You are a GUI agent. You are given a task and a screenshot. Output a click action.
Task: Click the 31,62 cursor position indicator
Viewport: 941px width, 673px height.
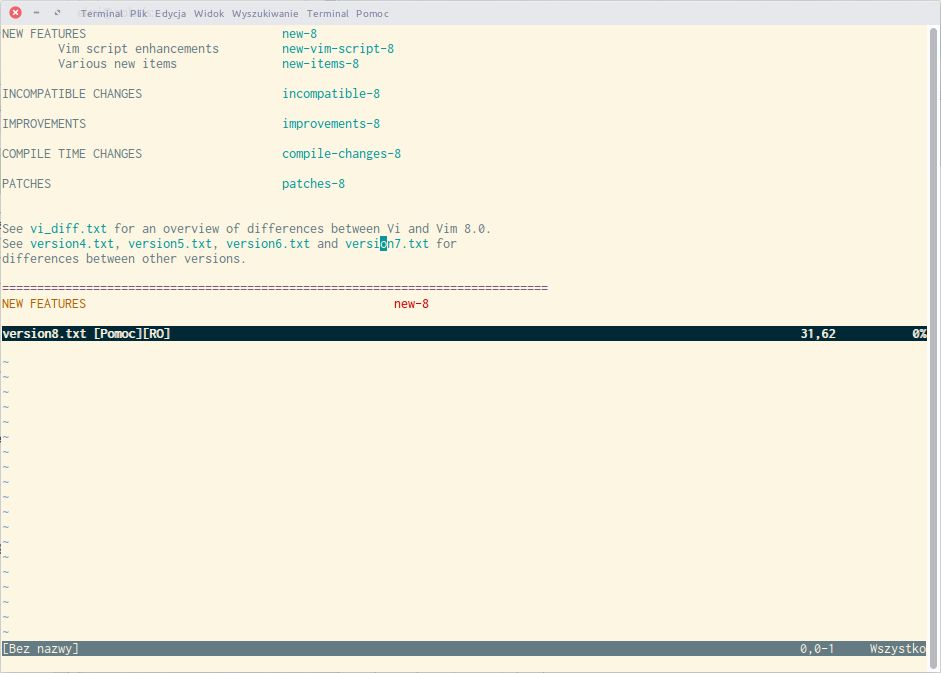pyautogui.click(x=818, y=334)
